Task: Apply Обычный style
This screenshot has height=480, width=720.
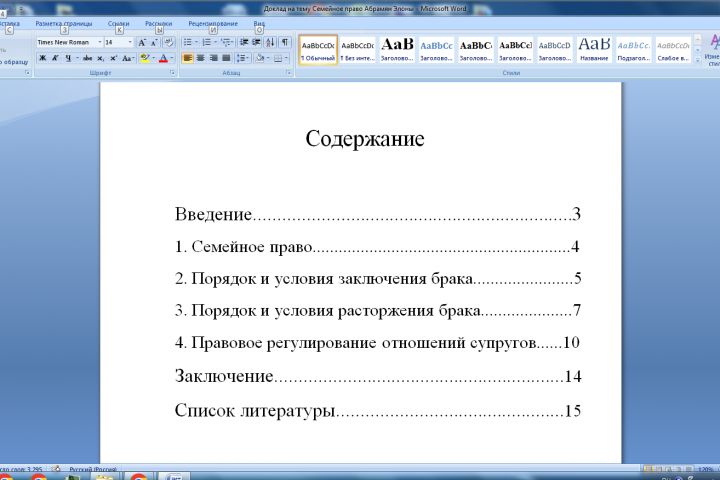Action: [x=318, y=50]
